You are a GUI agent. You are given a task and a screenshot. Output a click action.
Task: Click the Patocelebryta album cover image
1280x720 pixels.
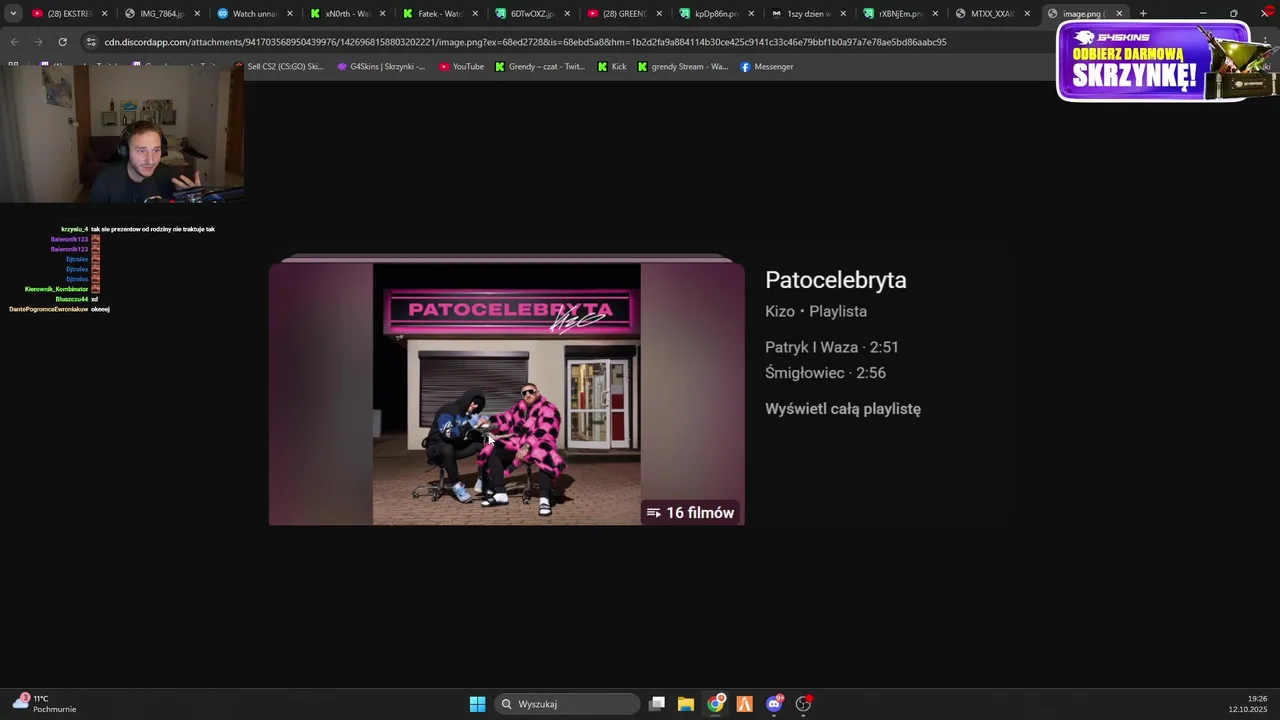506,393
